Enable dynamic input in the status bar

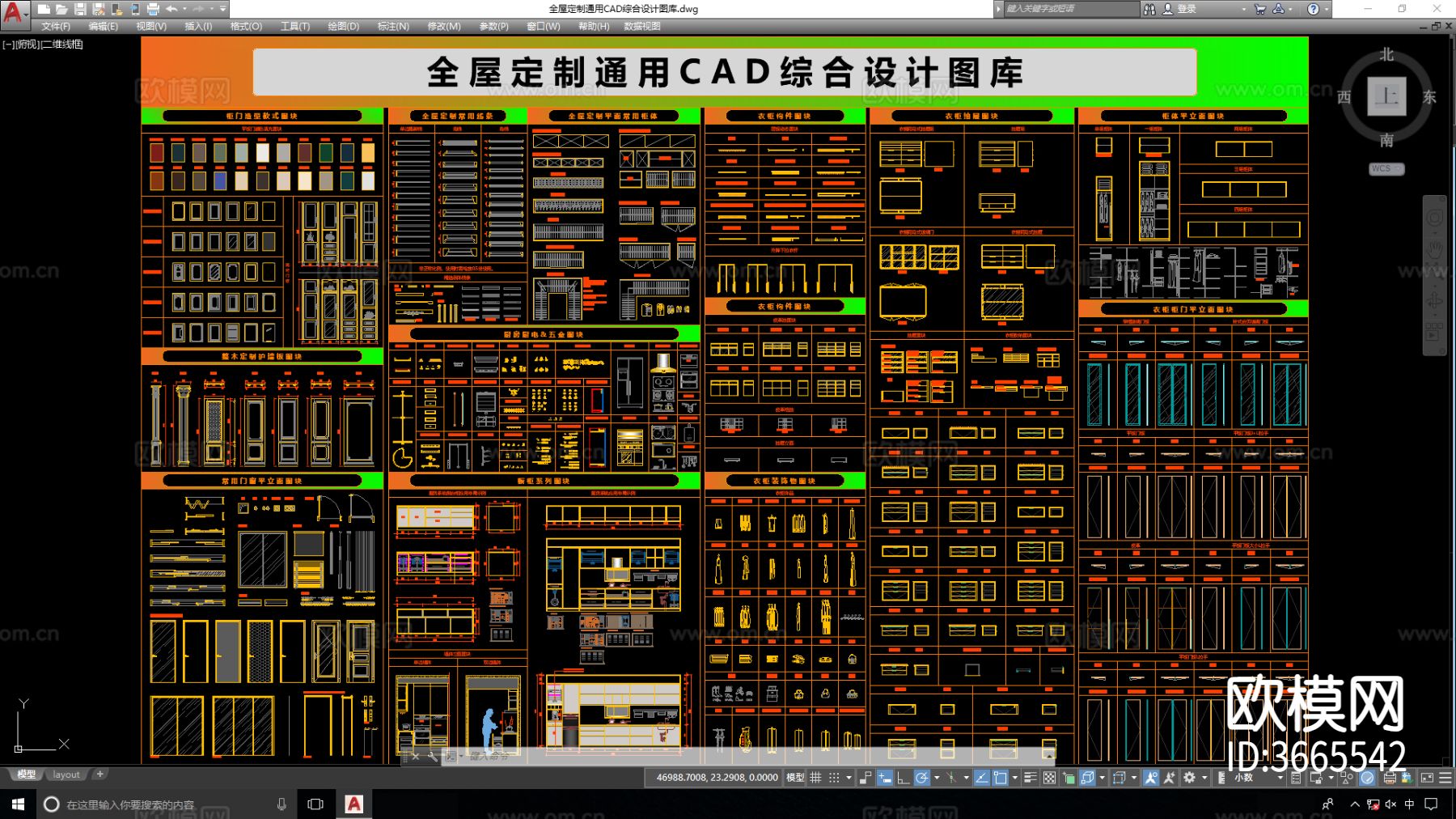(x=884, y=778)
